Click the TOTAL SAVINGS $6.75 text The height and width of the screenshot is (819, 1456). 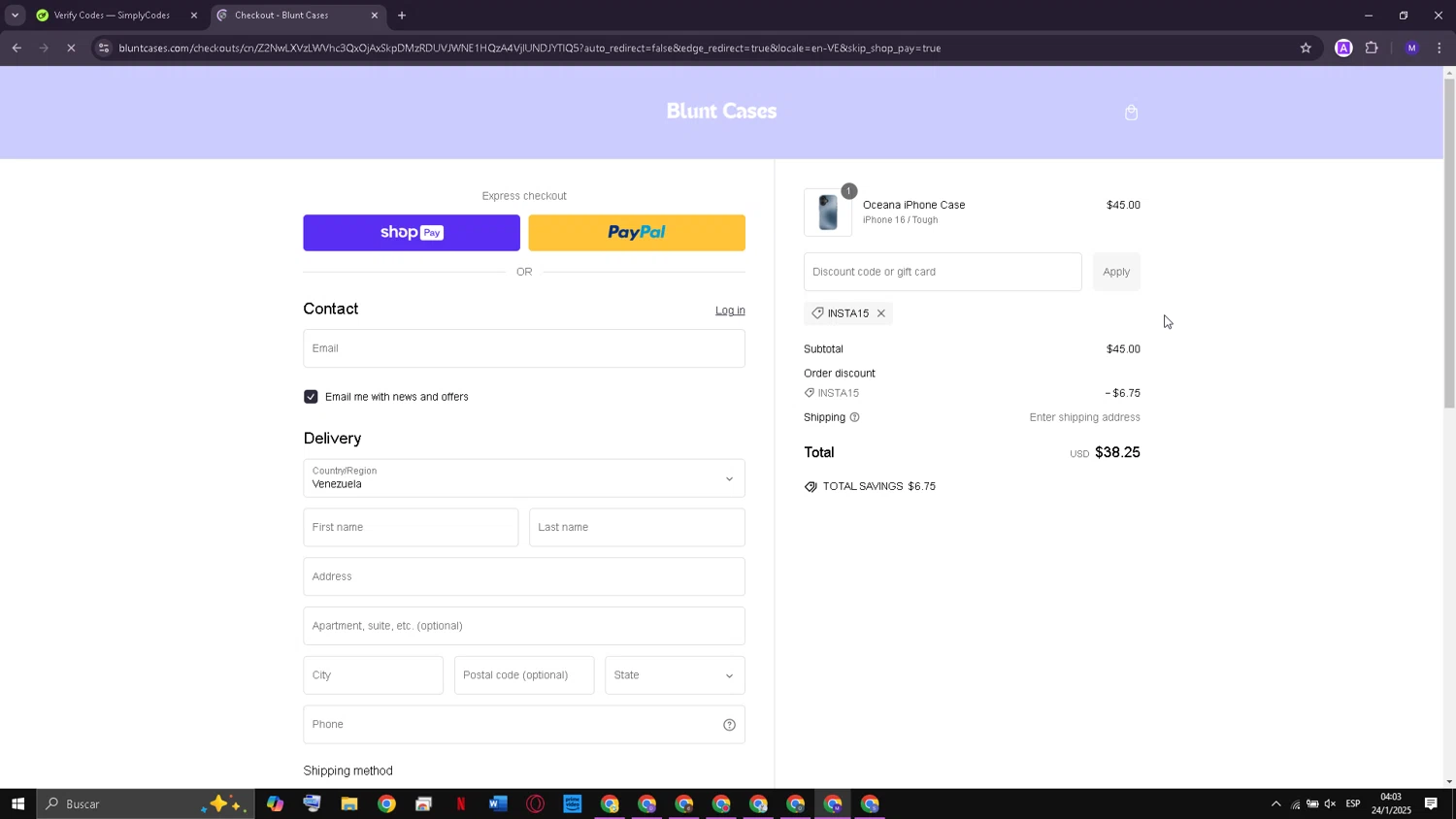(879, 486)
